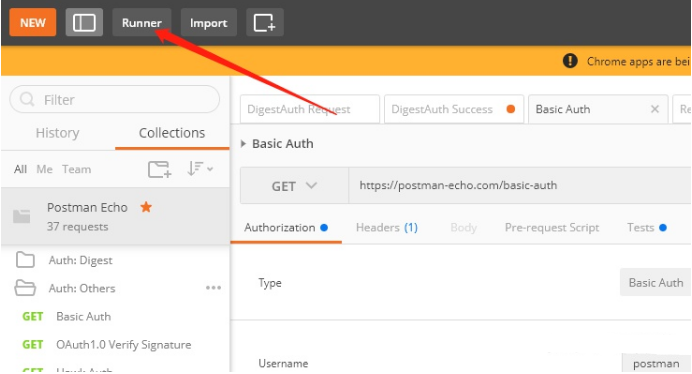
Task: Expand the Auth: Digest folder
Action: [80, 261]
